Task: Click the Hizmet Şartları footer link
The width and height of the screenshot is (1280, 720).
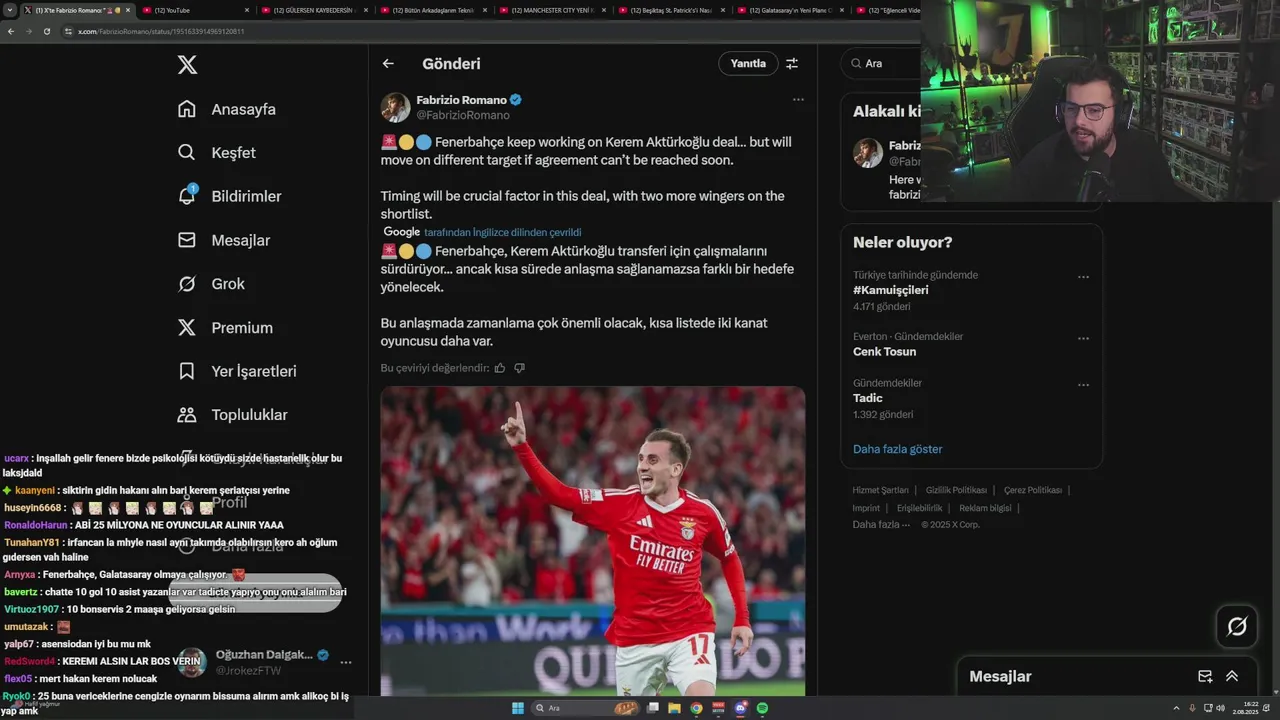Action: pos(880,490)
